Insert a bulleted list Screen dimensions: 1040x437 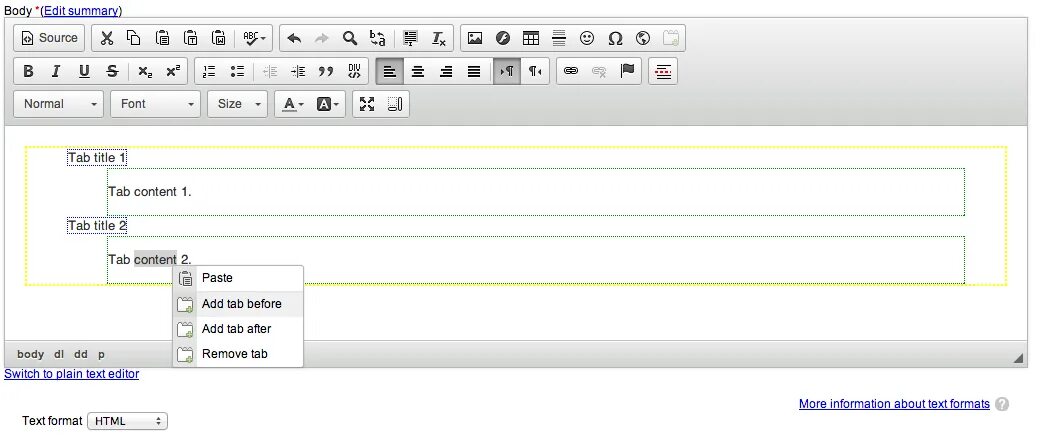coord(237,71)
